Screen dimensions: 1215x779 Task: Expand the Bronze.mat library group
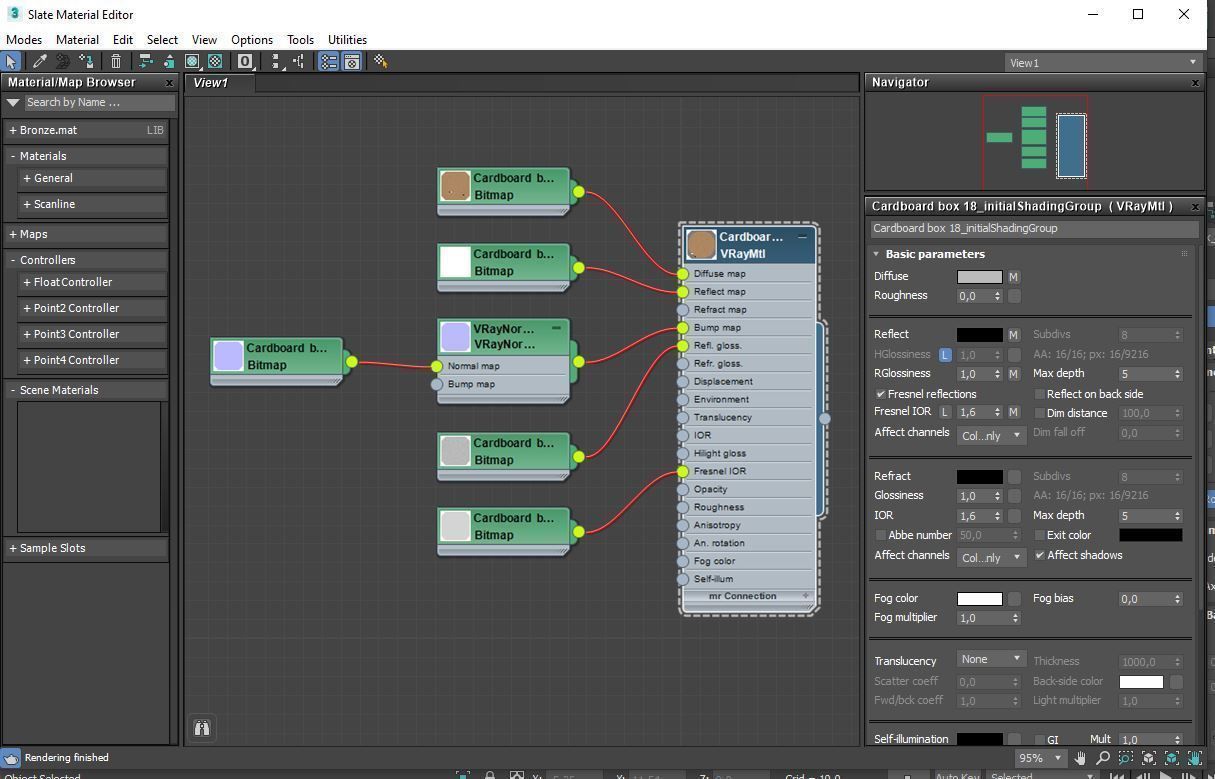pyautogui.click(x=13, y=130)
